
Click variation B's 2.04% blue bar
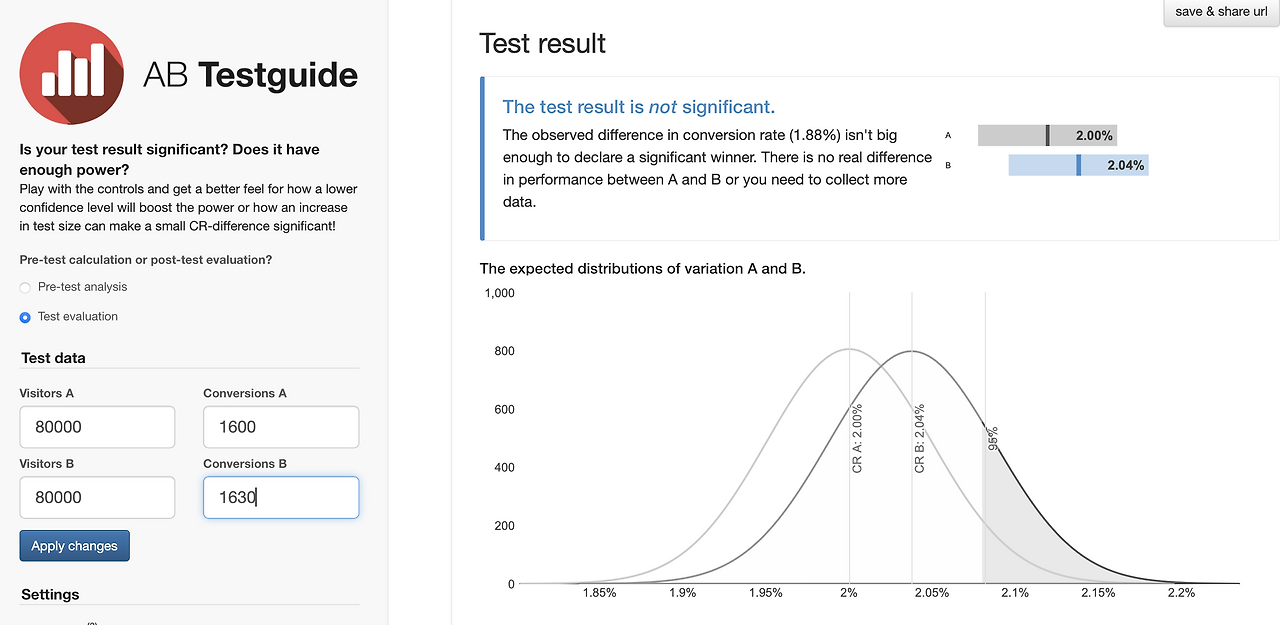coord(1077,165)
